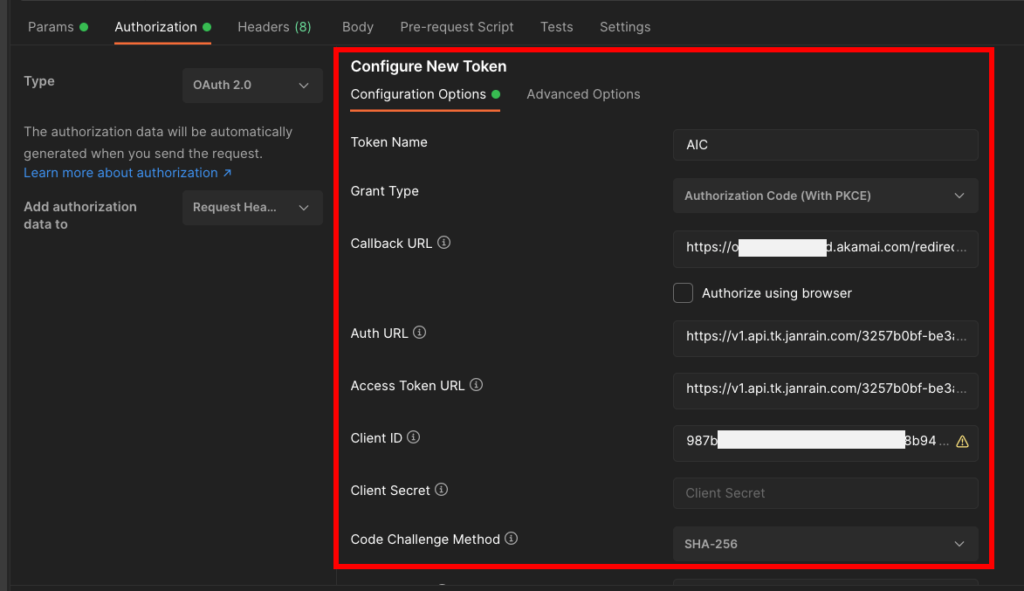1024x591 pixels.
Task: Click info icon by Code Challenge Method
Action: [x=511, y=539]
